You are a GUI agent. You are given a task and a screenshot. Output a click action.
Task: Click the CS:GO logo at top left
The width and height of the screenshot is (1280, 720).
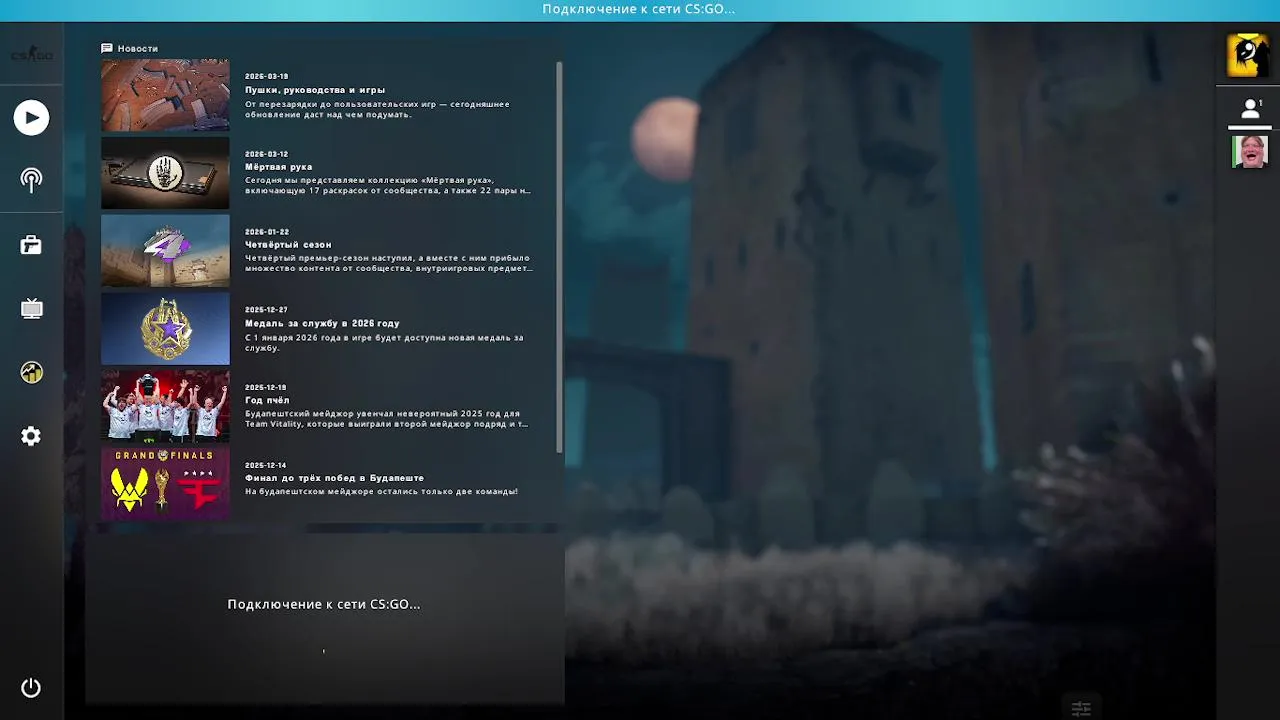pos(31,54)
